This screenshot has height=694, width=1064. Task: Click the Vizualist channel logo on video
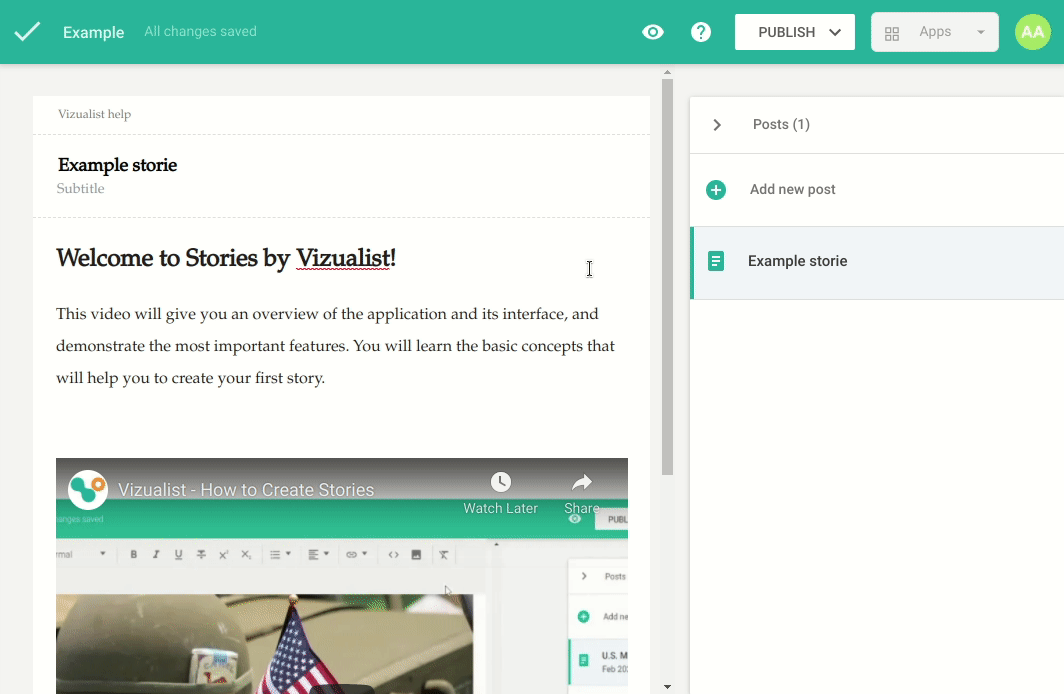88,489
